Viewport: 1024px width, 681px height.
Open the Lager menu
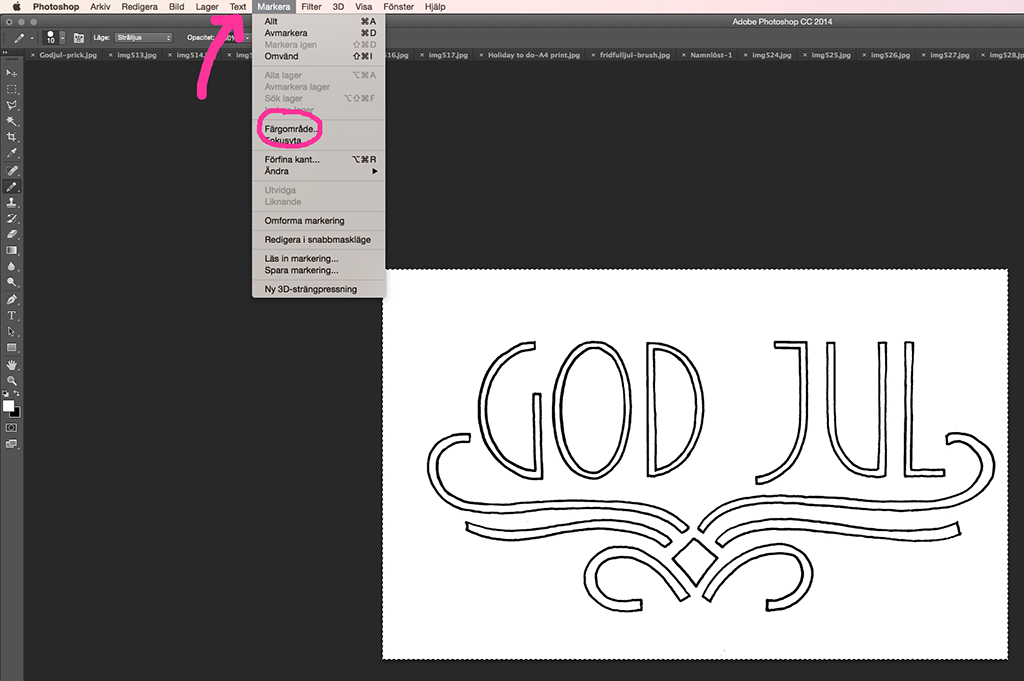tap(207, 7)
